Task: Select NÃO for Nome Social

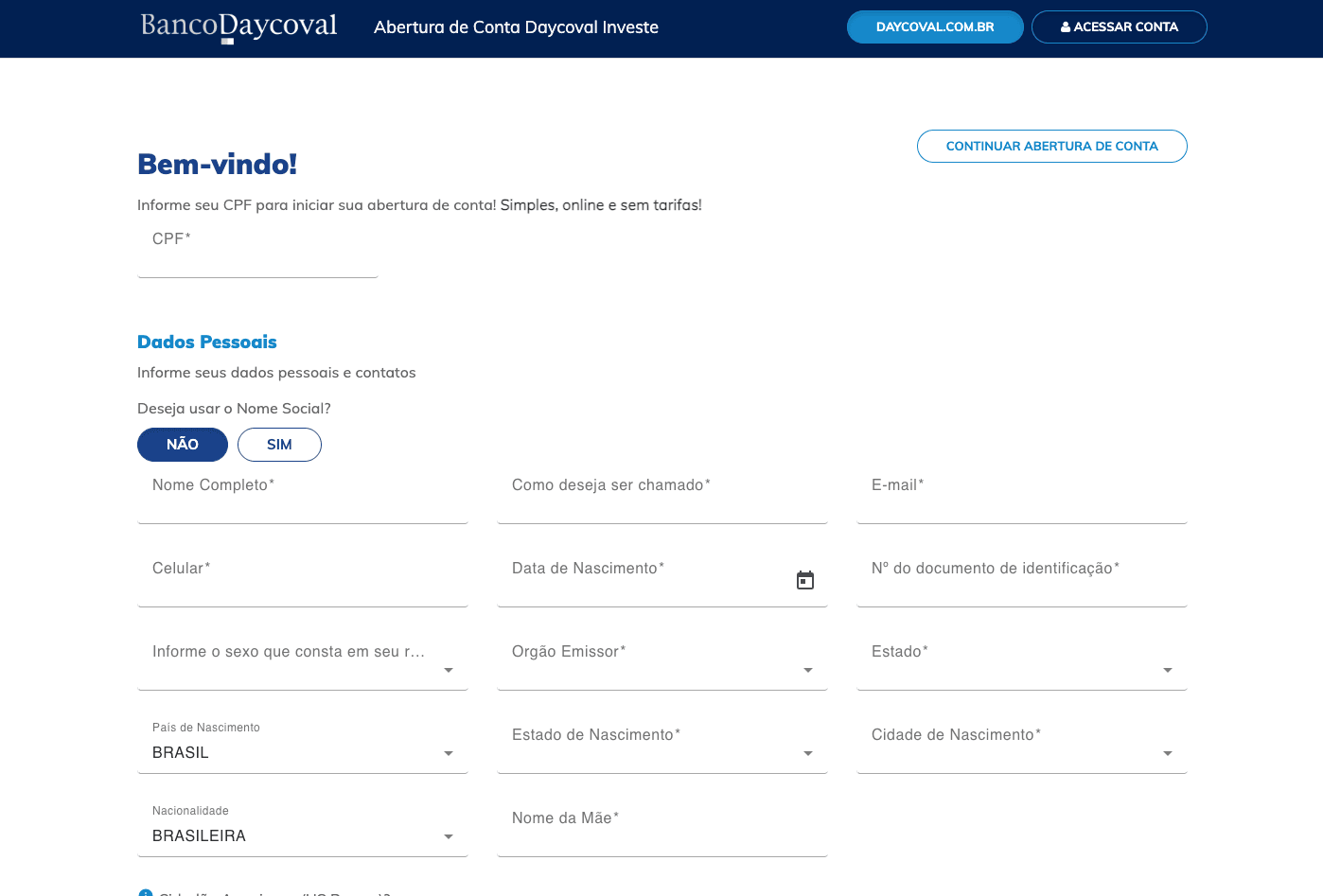Action: pyautogui.click(x=183, y=445)
